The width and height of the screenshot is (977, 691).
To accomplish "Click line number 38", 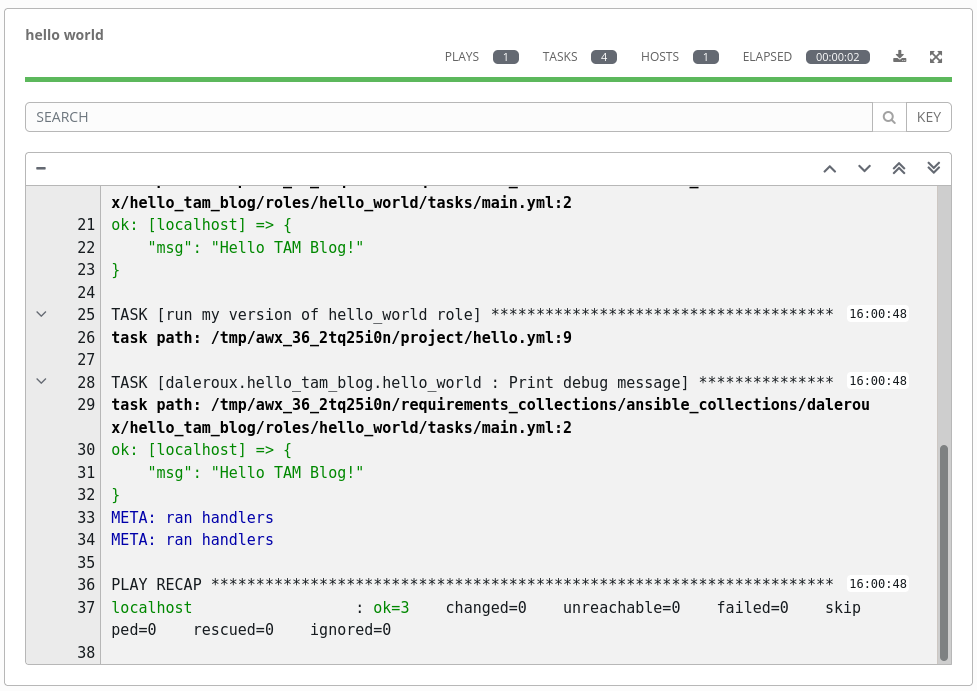I will (x=86, y=652).
